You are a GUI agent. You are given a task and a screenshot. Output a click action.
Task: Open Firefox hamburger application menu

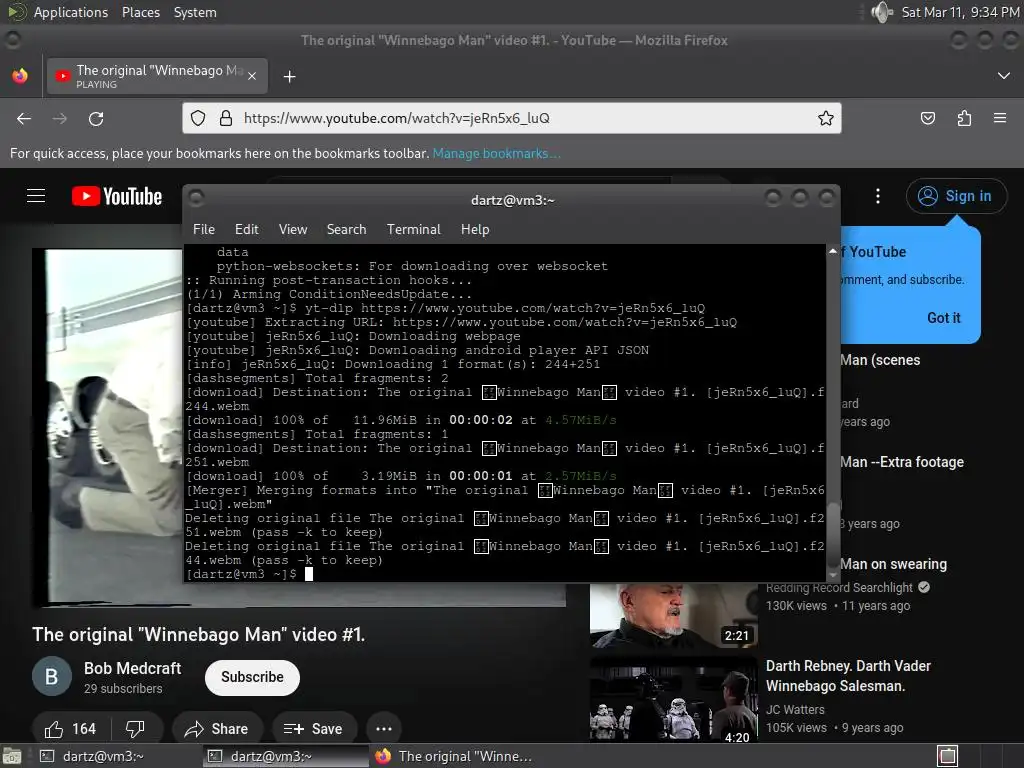tap(1000, 118)
